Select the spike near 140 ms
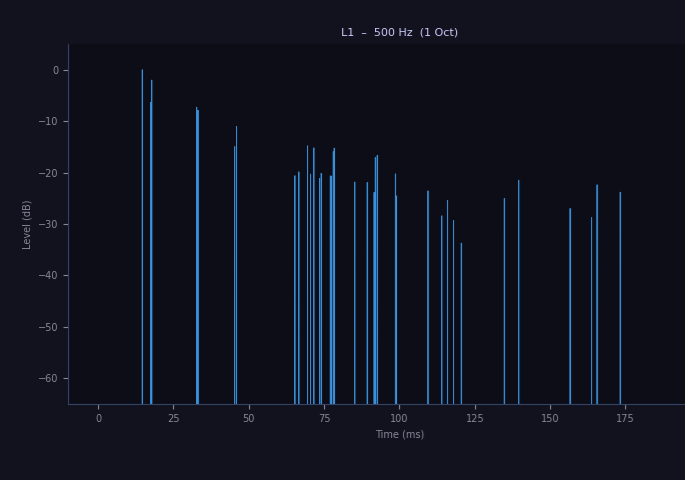This screenshot has height=480, width=685. [x=519, y=292]
